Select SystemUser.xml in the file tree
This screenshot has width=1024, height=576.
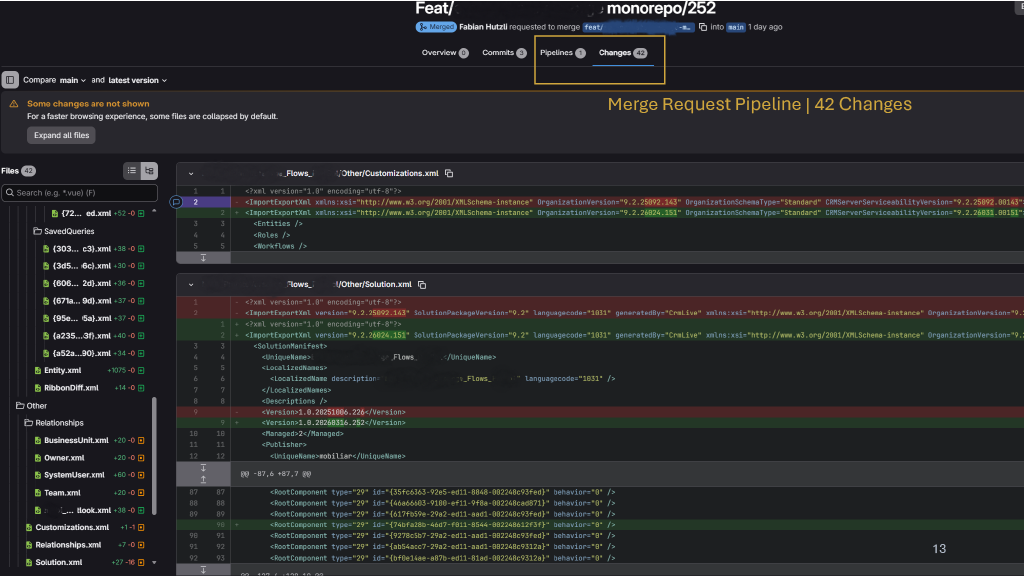(x=73, y=475)
